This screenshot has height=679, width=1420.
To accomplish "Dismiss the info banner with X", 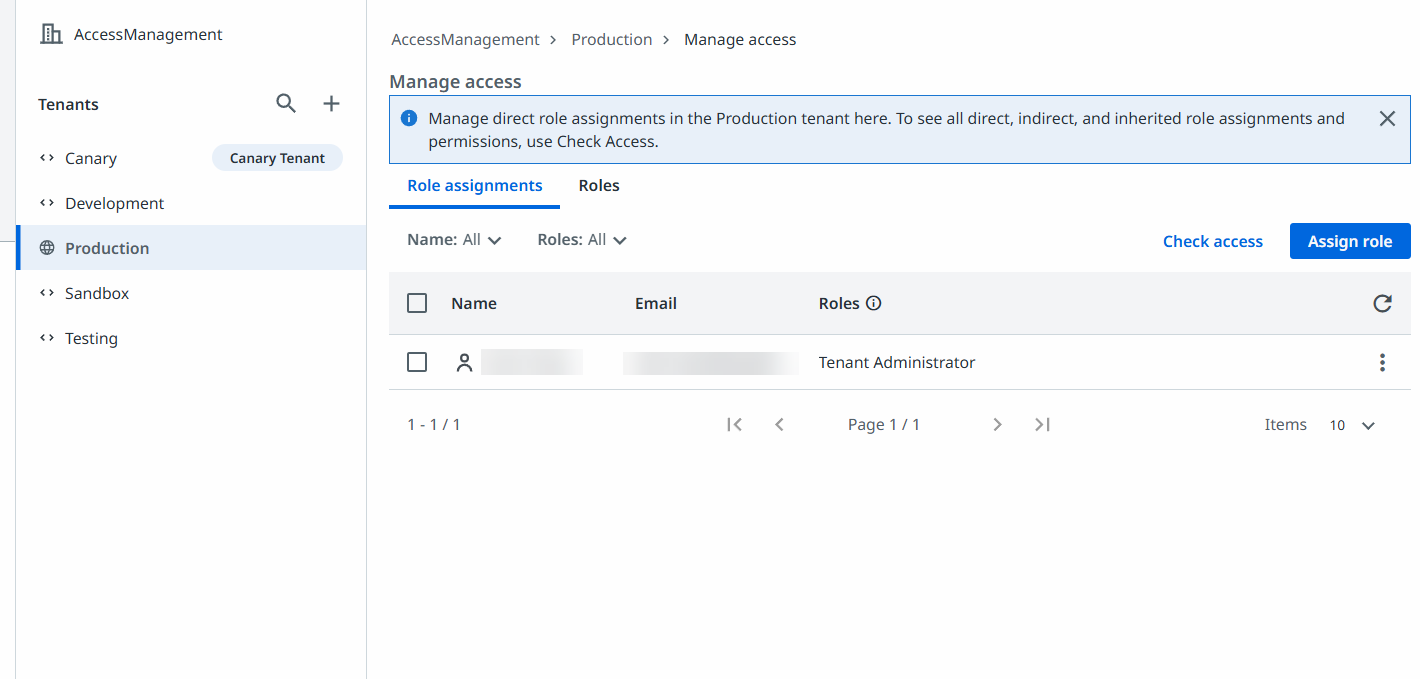I will 1387,119.
